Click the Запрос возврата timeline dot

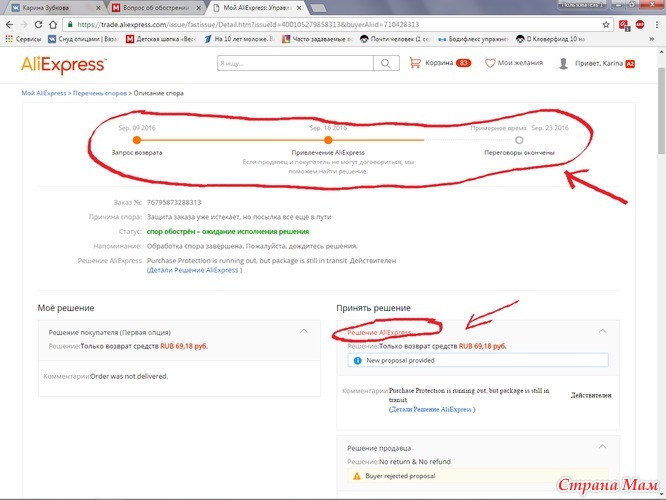137,140
